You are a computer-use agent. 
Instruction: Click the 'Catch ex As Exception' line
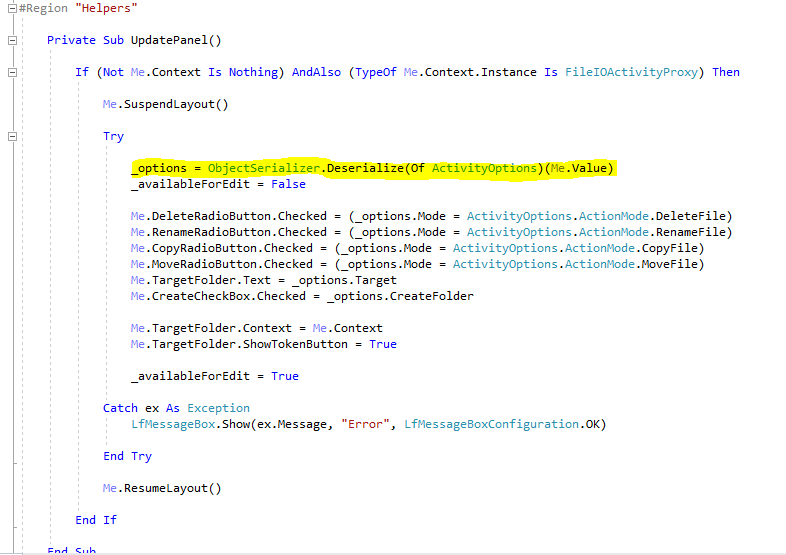(176, 408)
